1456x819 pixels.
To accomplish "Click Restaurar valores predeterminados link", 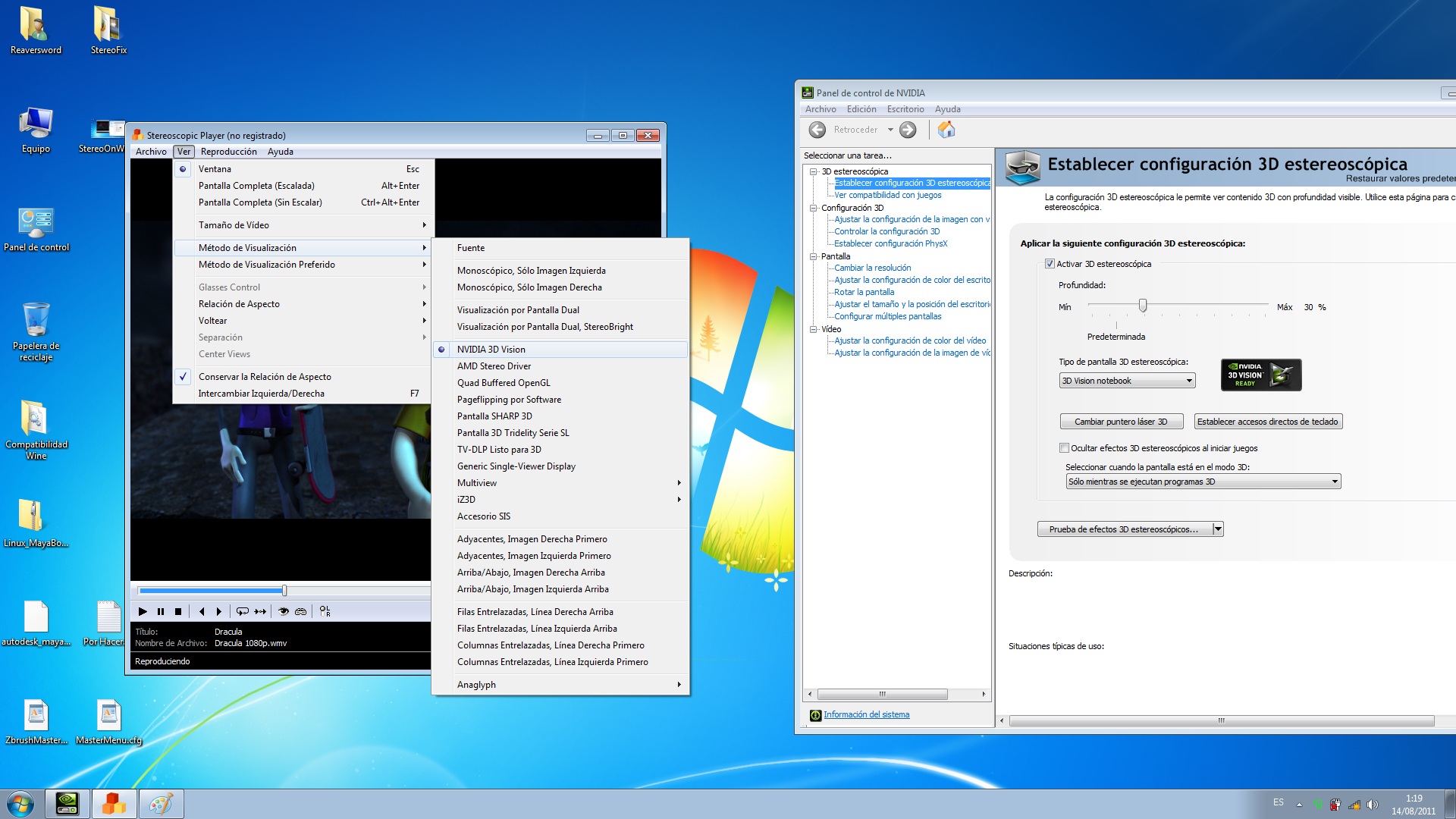I will pos(1400,179).
